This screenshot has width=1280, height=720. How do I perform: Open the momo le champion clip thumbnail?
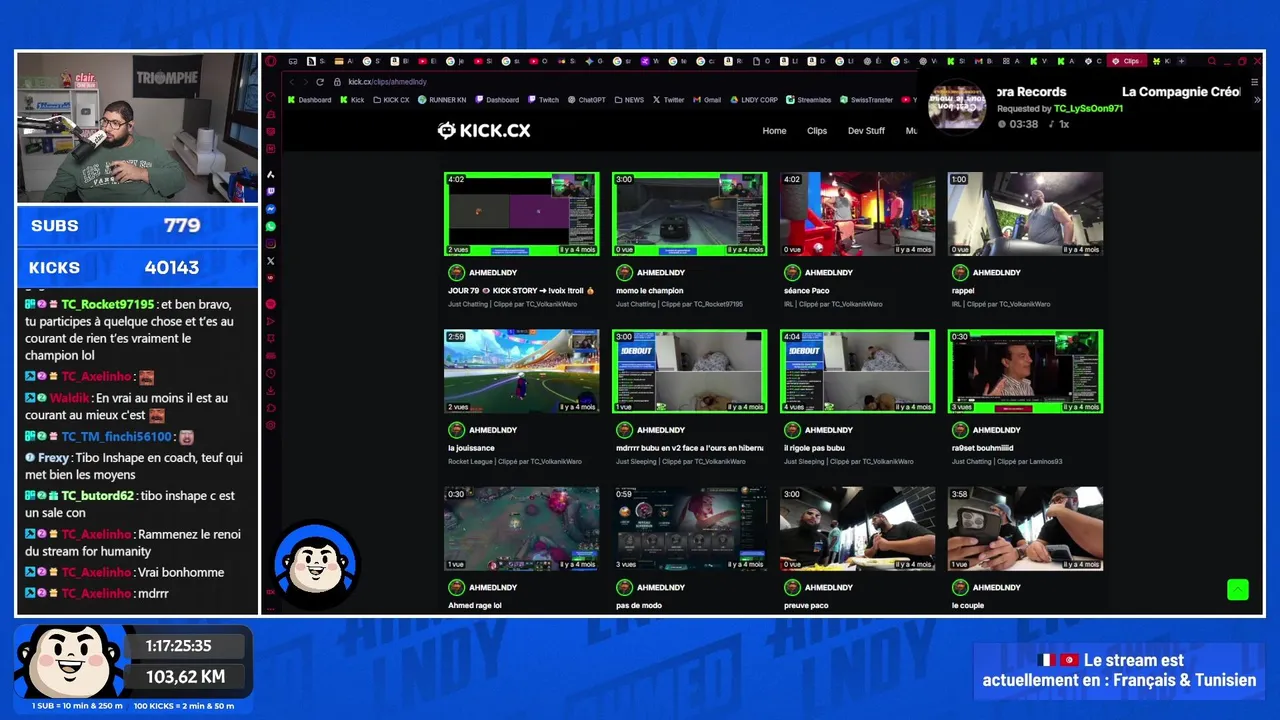tap(689, 214)
